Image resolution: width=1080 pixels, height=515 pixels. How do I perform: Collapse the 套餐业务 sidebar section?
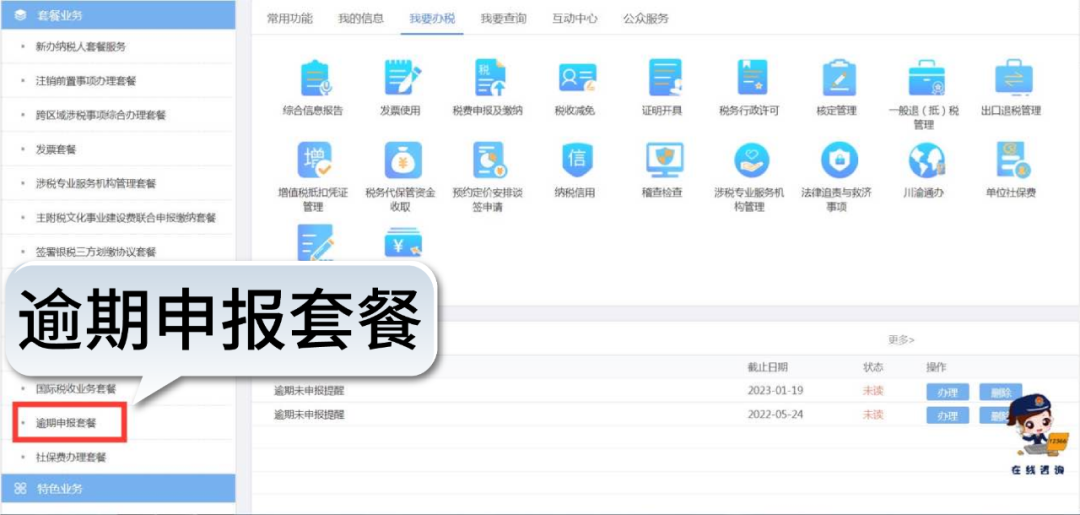pos(118,14)
